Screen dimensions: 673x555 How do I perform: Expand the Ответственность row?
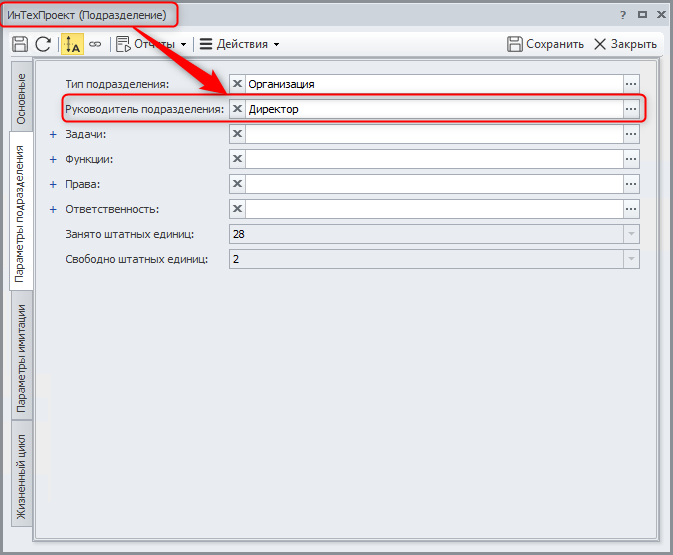[x=54, y=209]
